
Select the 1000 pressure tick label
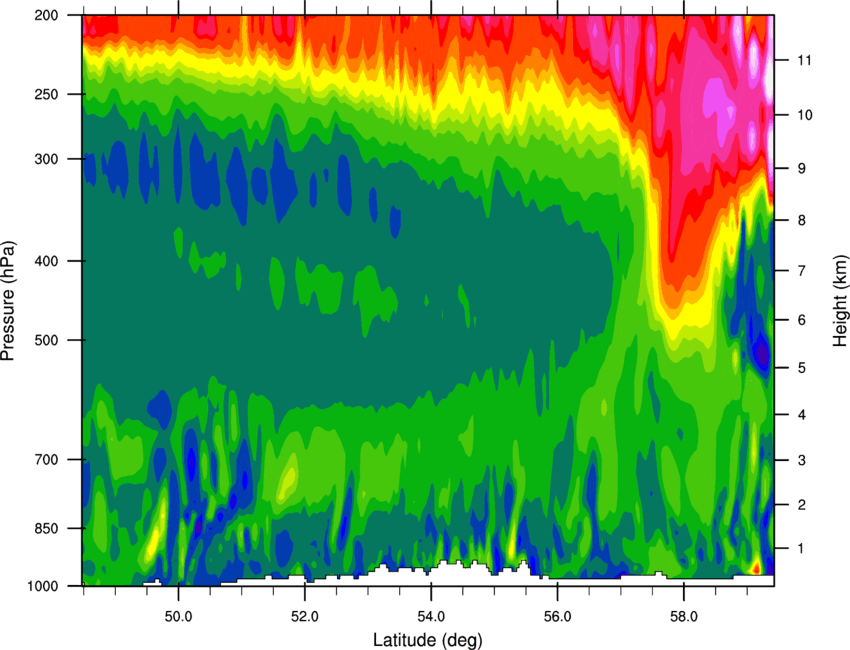[x=43, y=586]
